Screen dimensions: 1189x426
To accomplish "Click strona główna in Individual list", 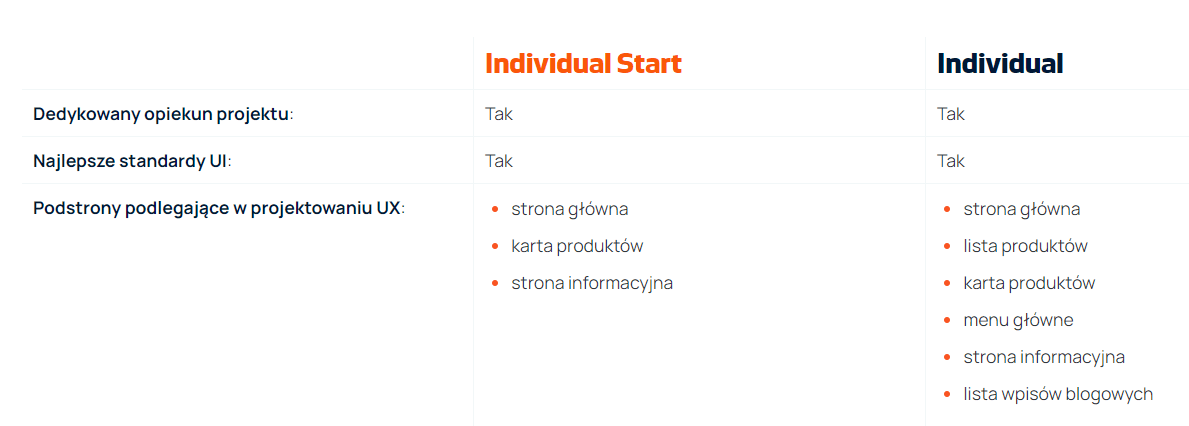I will [1021, 209].
